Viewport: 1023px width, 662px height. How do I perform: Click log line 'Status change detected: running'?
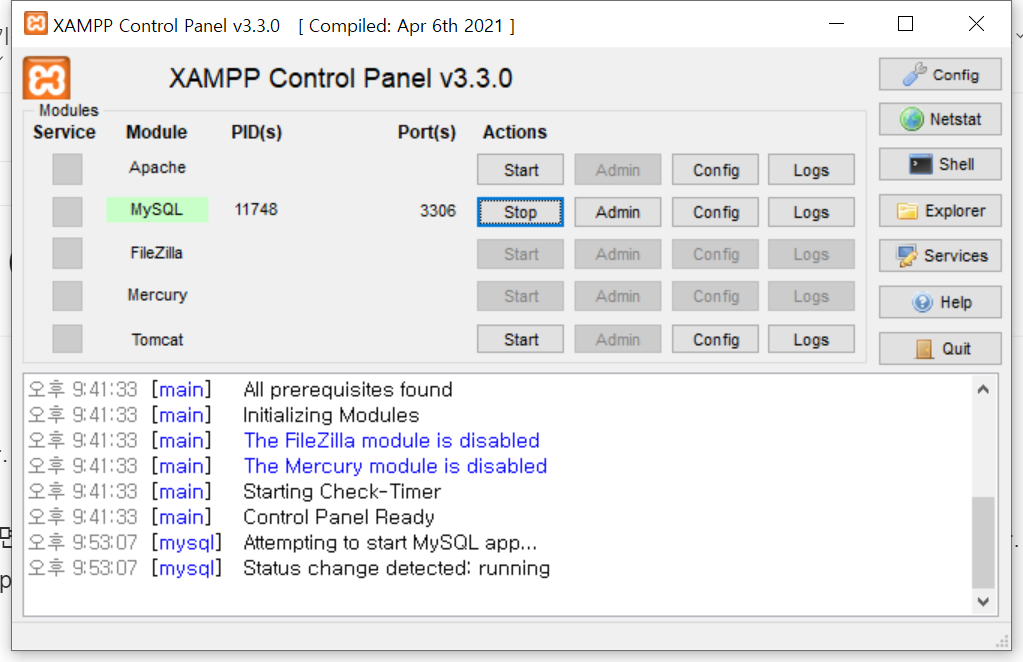397,568
